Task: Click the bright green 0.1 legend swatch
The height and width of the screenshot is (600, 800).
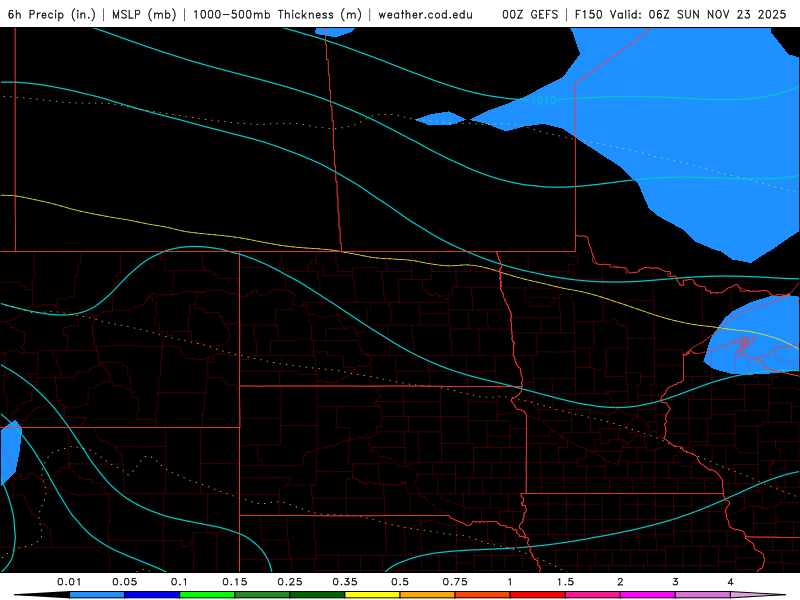Action: pyautogui.click(x=207, y=595)
